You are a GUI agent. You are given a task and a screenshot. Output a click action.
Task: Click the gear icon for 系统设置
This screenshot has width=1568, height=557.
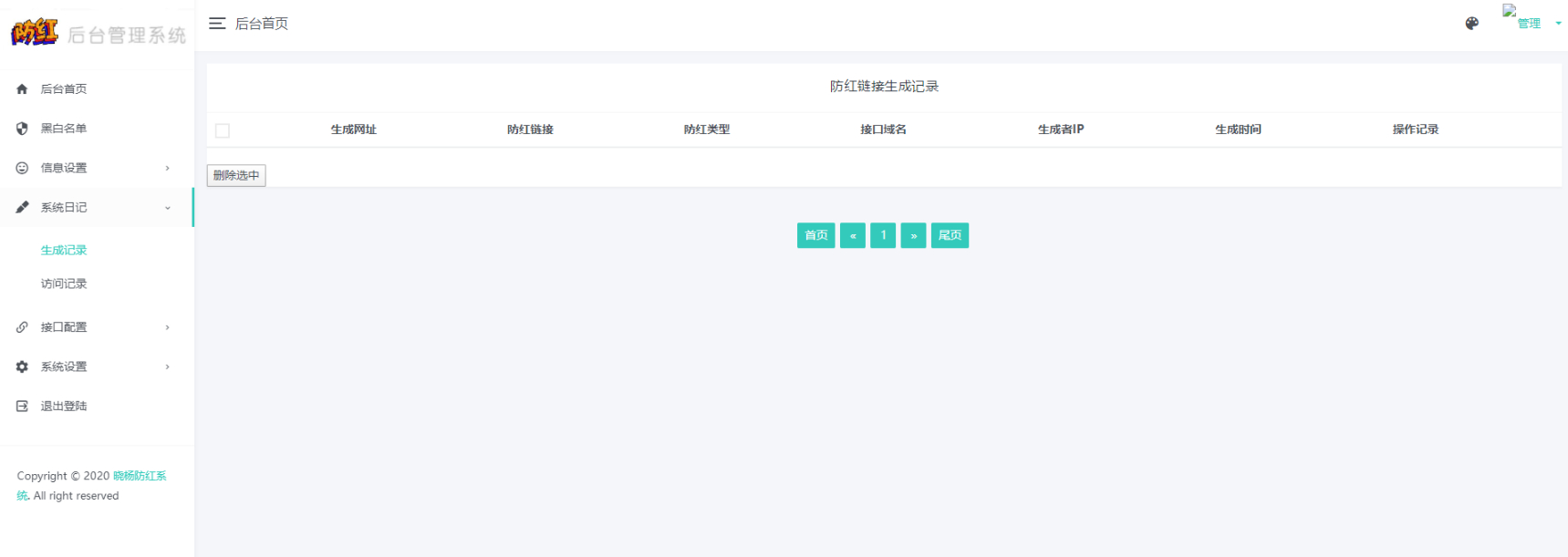(22, 366)
